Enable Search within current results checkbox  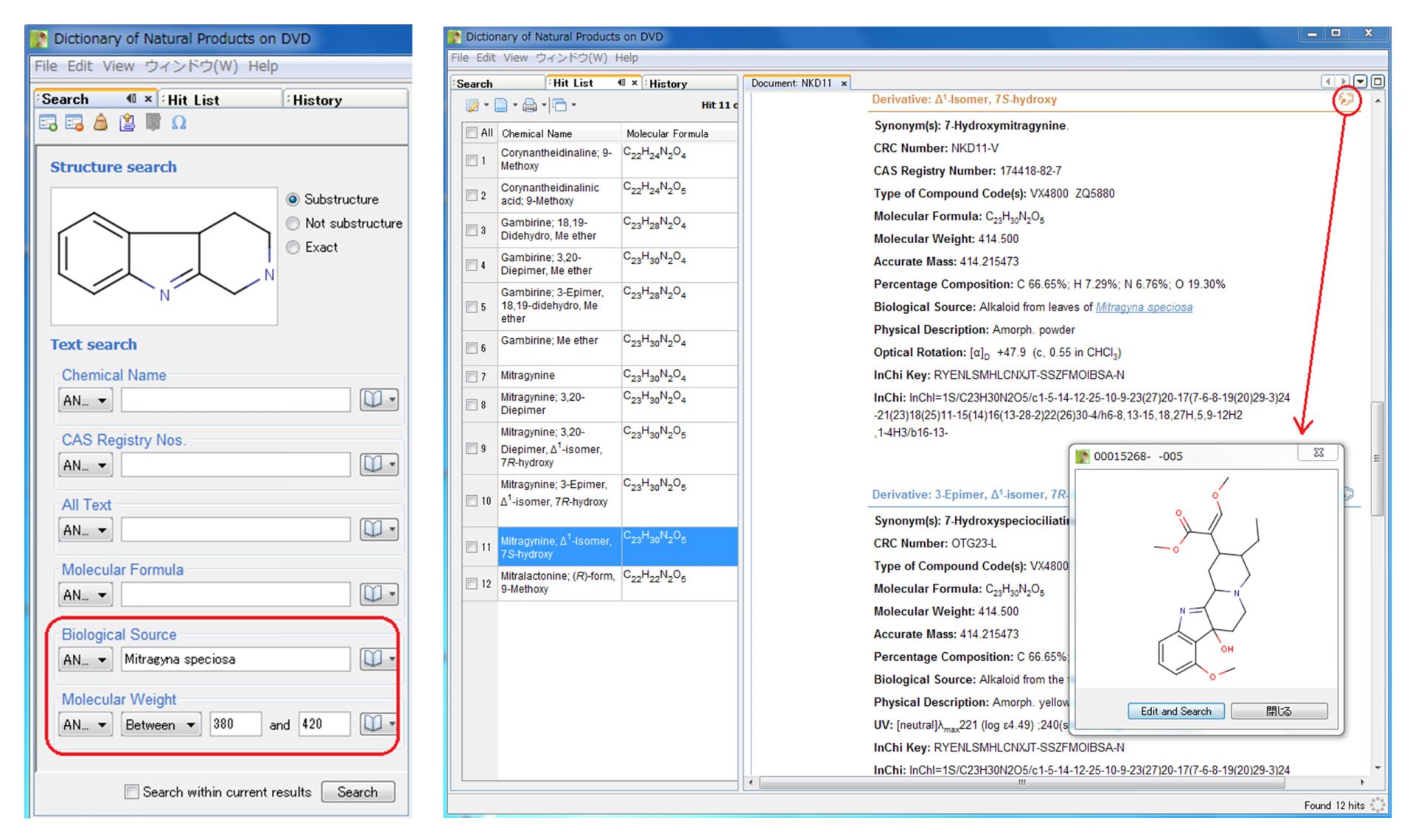132,792
